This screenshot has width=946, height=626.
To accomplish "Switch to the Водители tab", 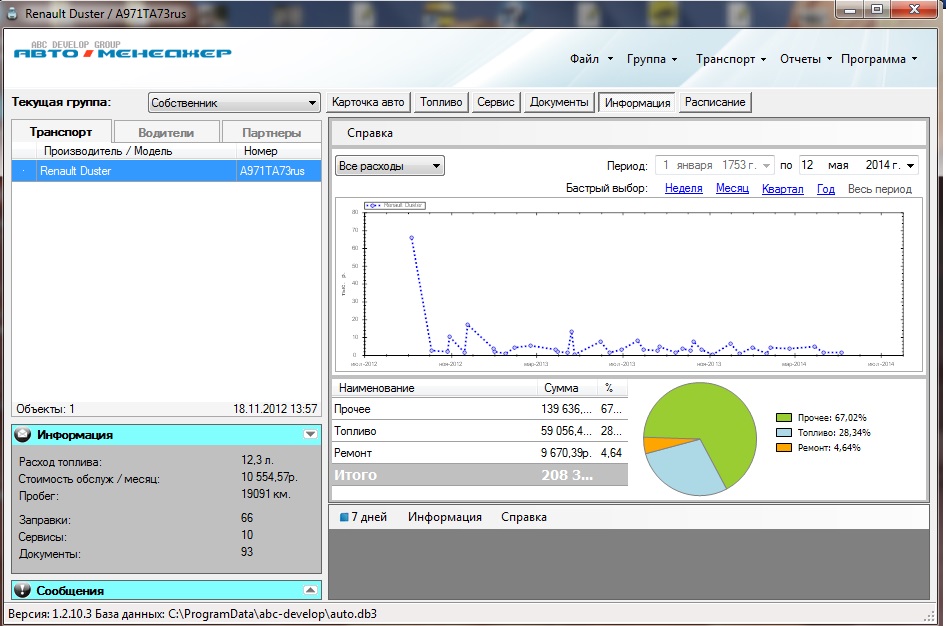I will click(166, 132).
